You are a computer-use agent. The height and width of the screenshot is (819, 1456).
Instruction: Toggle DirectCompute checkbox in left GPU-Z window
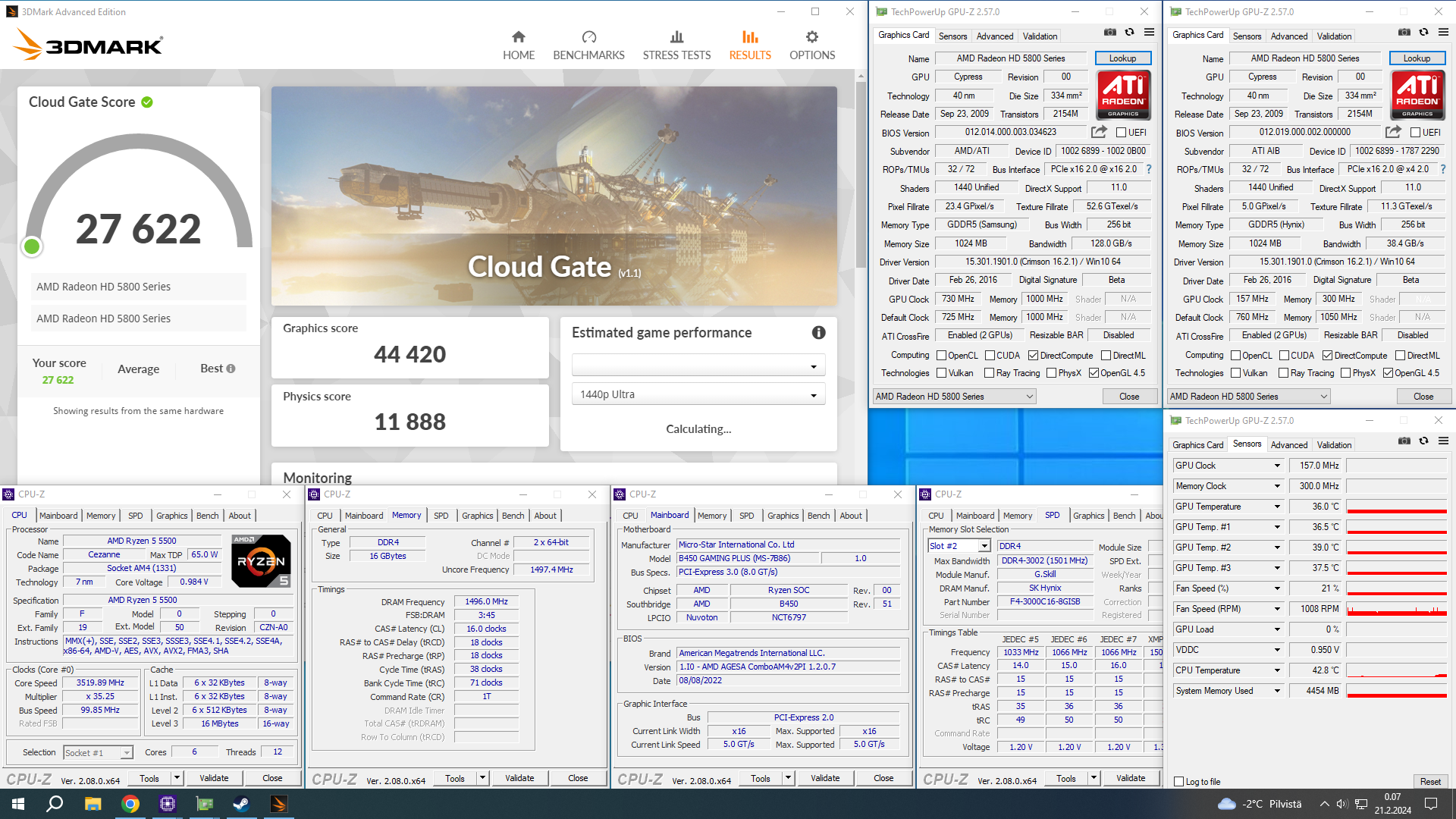(x=1033, y=356)
